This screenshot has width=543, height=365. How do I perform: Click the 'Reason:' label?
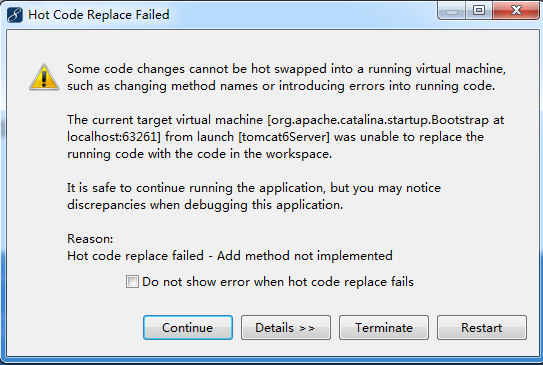(90, 239)
